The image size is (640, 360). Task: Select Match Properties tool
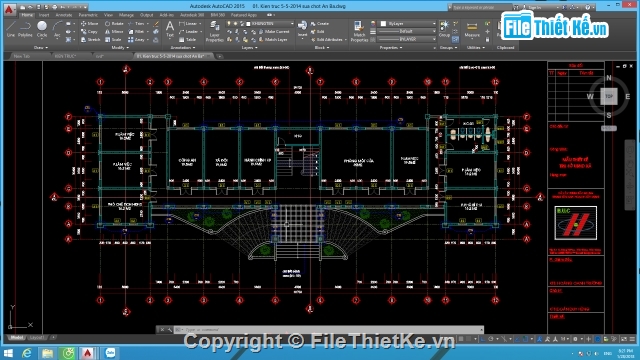click(359, 32)
